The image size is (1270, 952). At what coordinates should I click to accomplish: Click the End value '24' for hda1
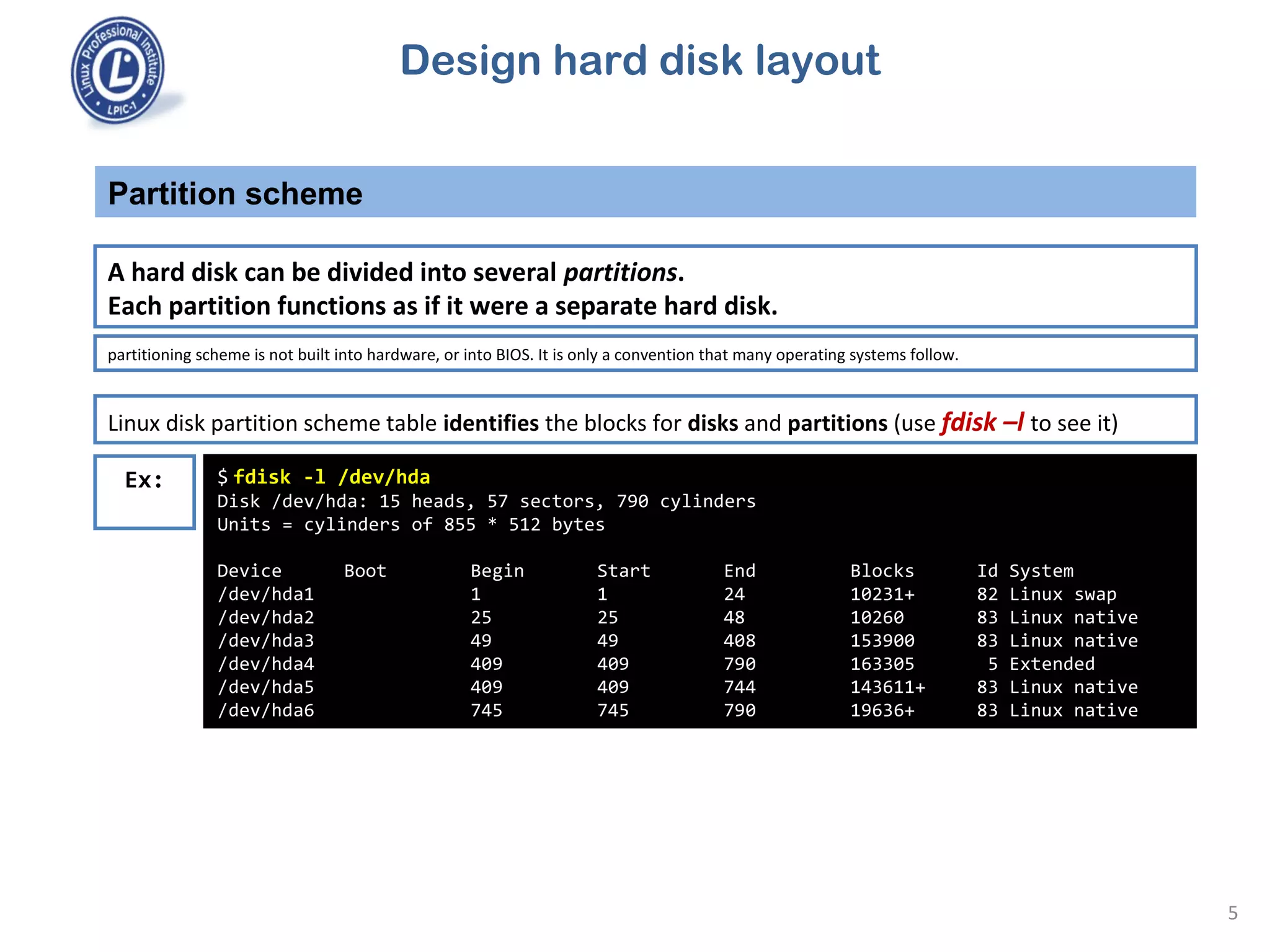[734, 594]
